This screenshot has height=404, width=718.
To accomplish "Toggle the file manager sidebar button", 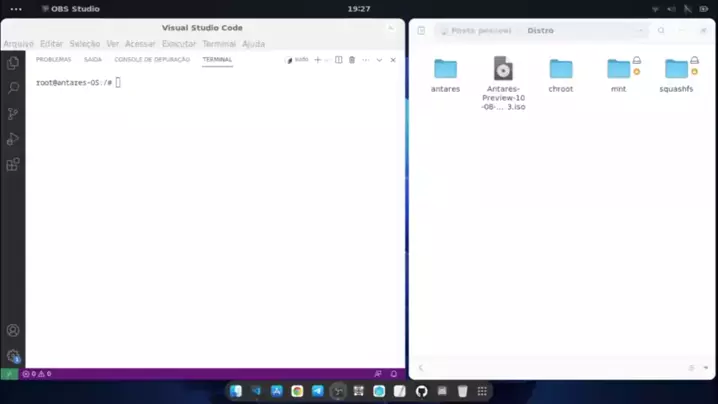I will tap(421, 31).
